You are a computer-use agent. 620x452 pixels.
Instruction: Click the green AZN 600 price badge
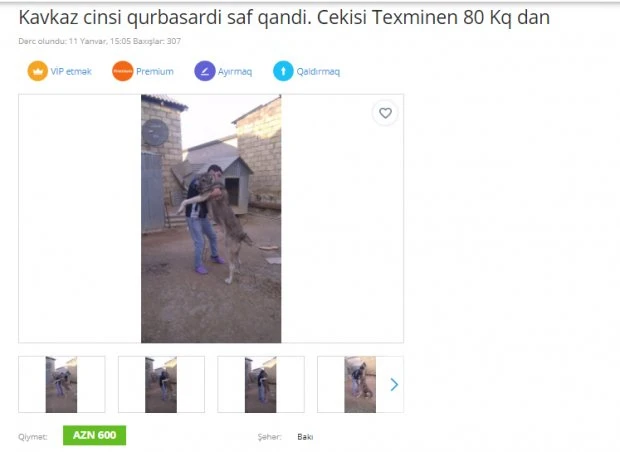(95, 435)
